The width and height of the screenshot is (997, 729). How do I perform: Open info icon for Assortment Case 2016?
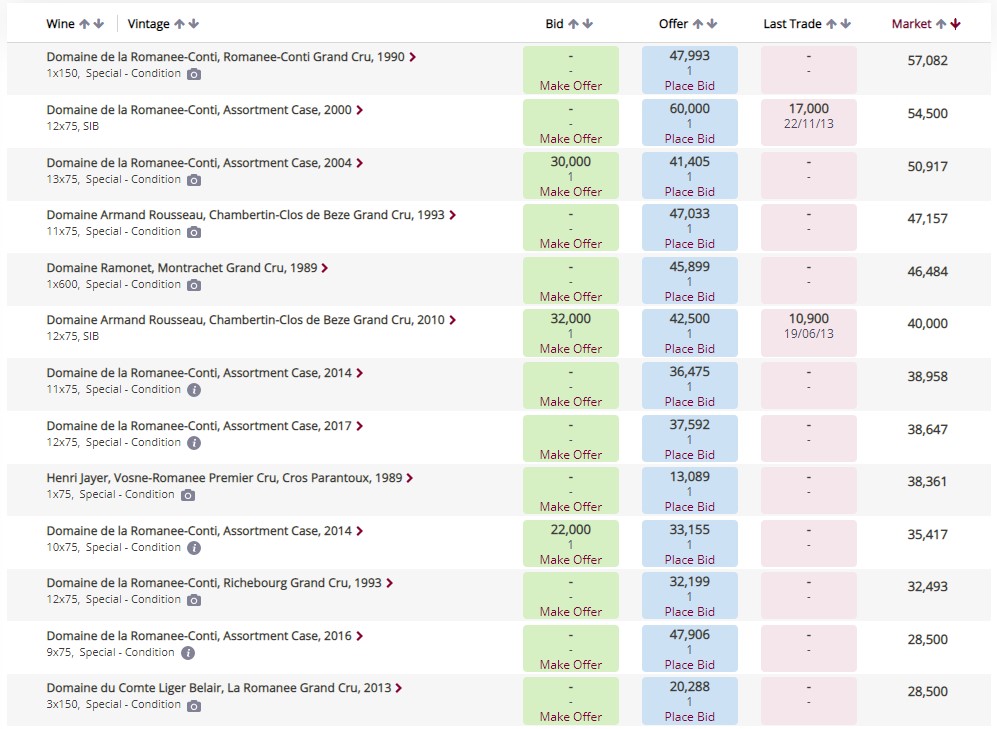pos(188,653)
